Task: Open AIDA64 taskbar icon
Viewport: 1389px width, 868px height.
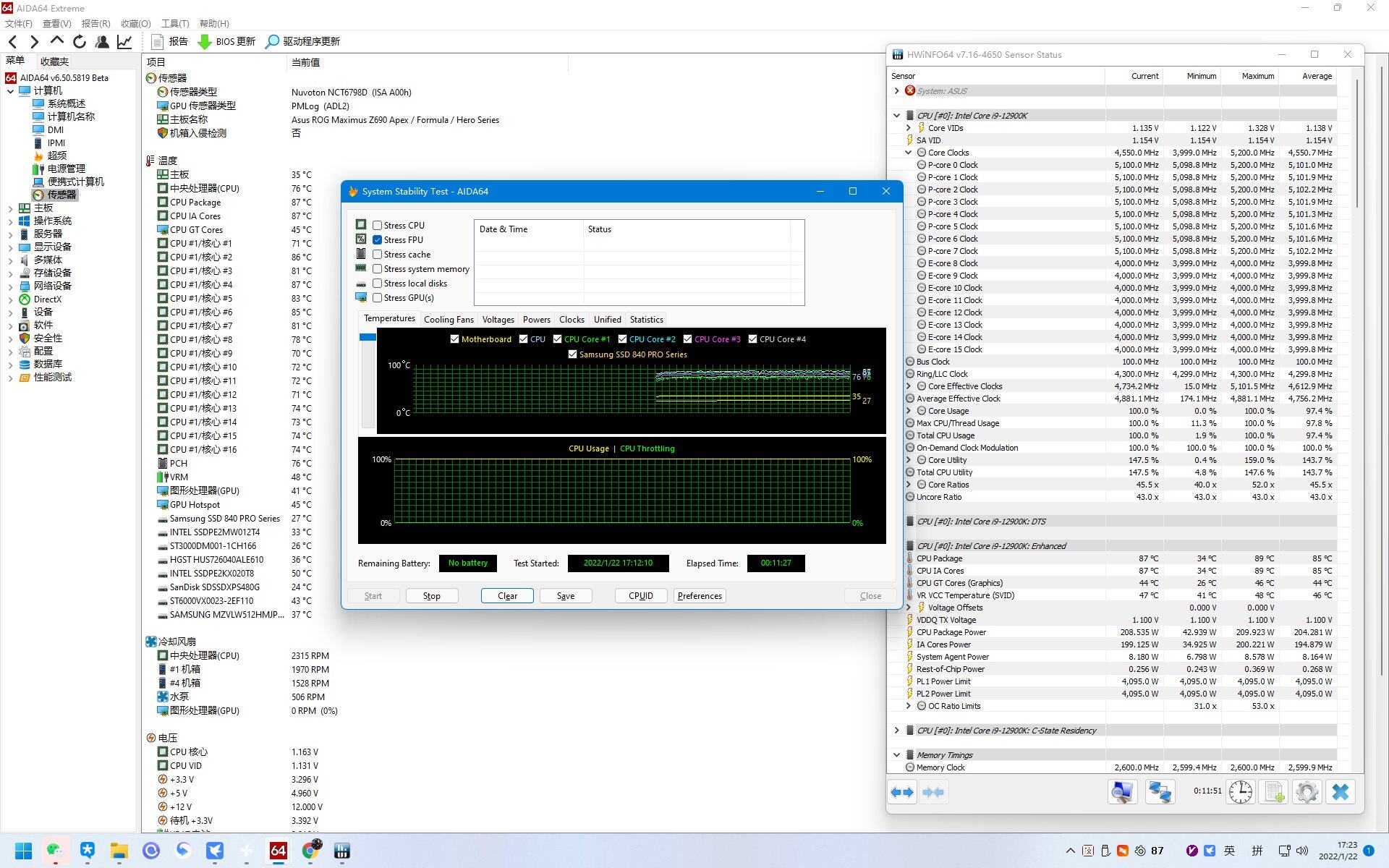Action: (278, 851)
